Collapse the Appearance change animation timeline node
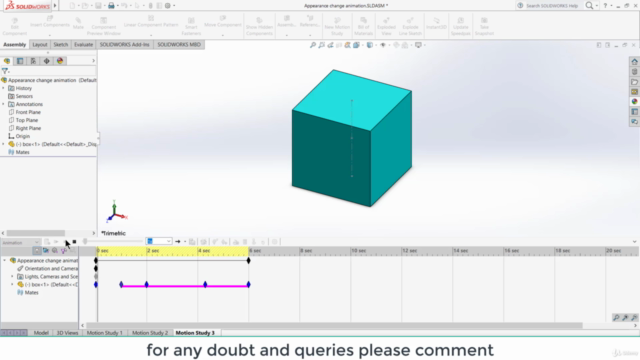This screenshot has height=360, width=640. coord(4,260)
